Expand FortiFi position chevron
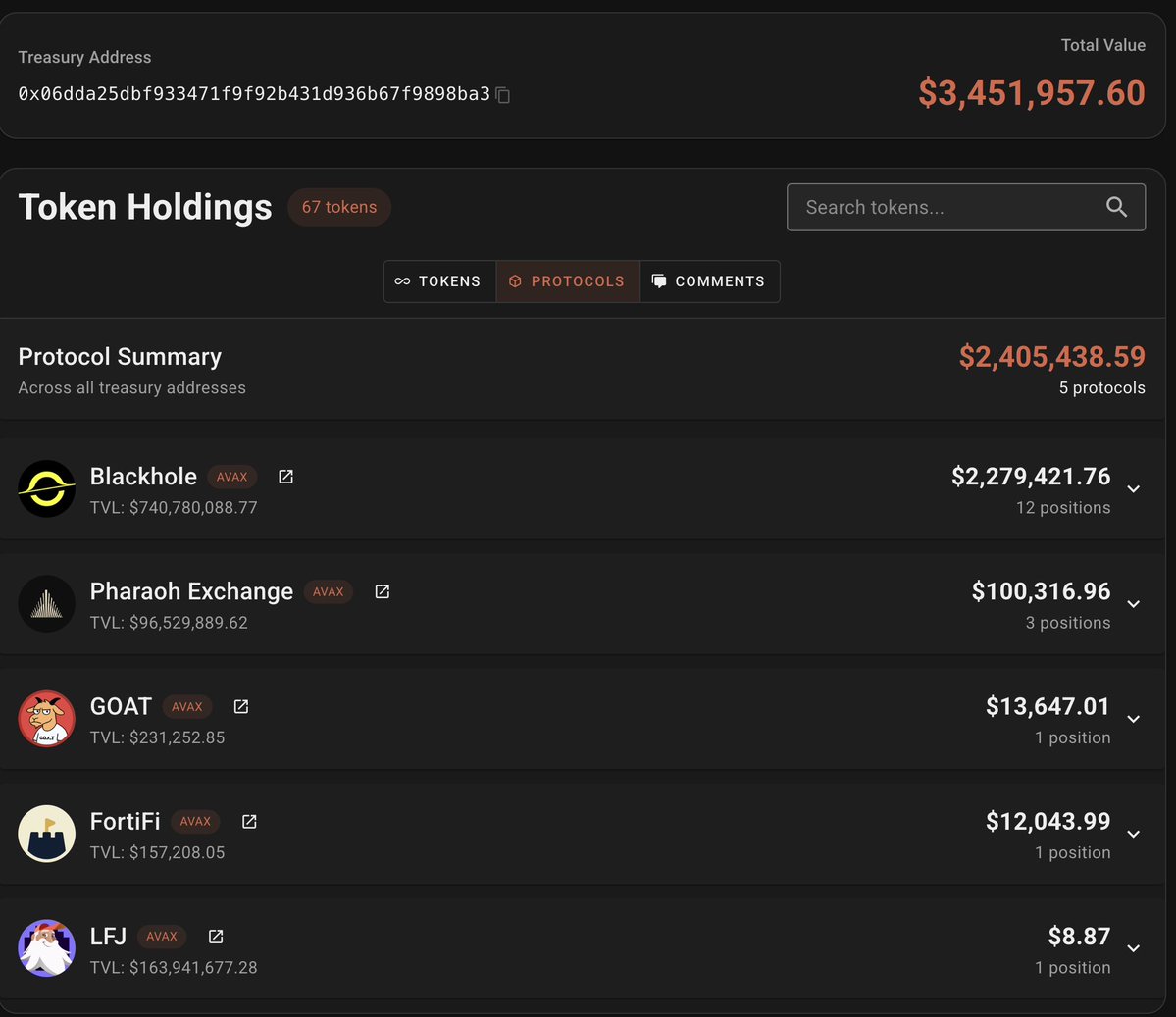The image size is (1176, 1017). (x=1133, y=834)
